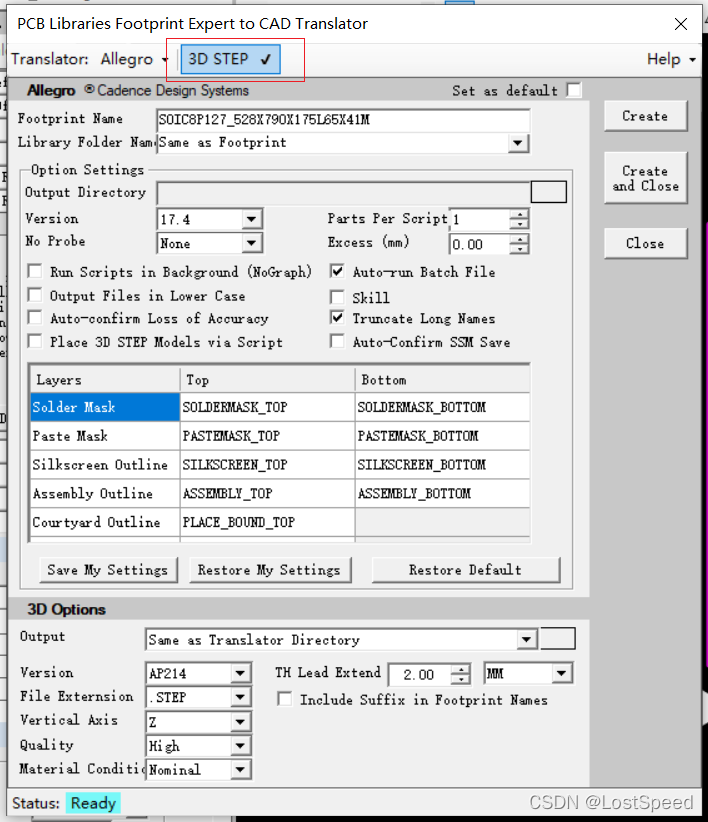The image size is (708, 822).
Task: Click the Excess (mm) value field
Action: point(480,244)
